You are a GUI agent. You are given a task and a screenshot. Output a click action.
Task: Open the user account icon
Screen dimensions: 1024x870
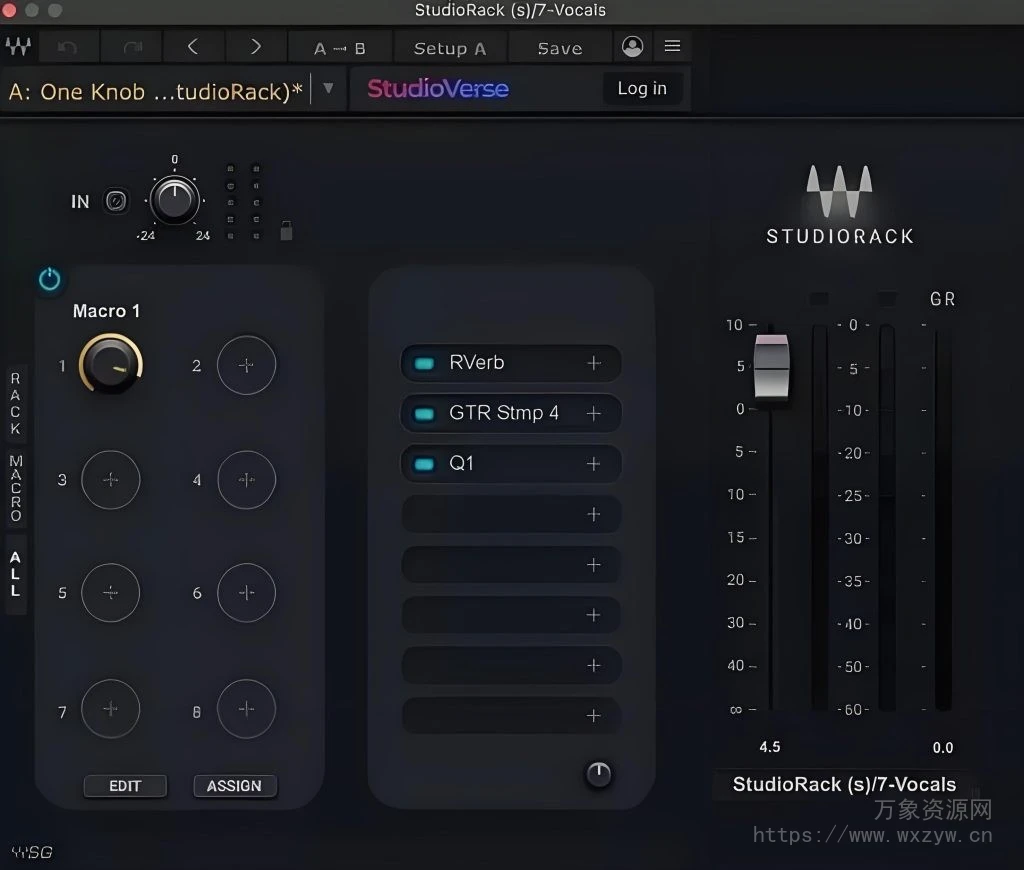pos(632,46)
